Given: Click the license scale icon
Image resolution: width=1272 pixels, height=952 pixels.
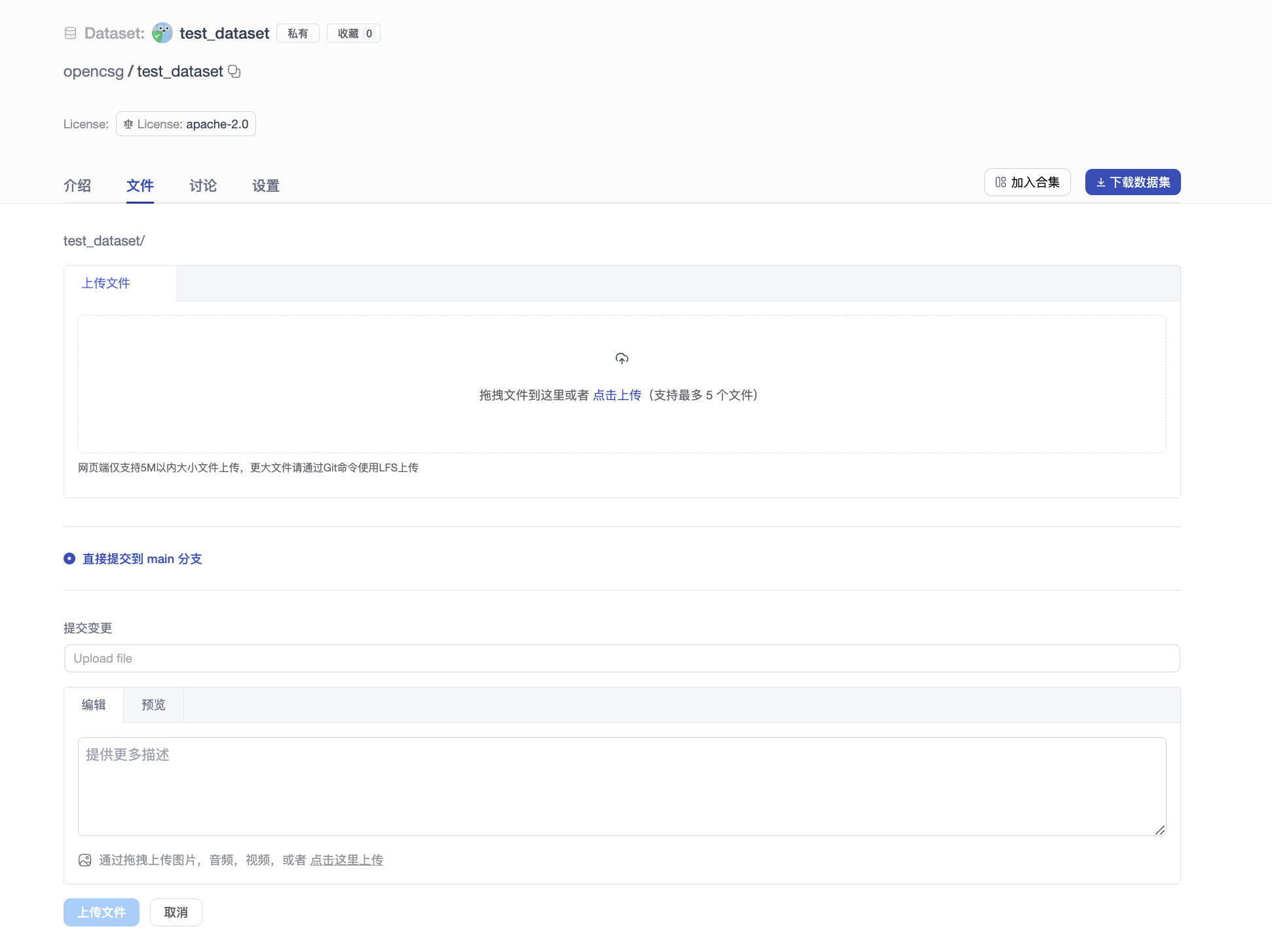Looking at the screenshot, I should pyautogui.click(x=128, y=124).
